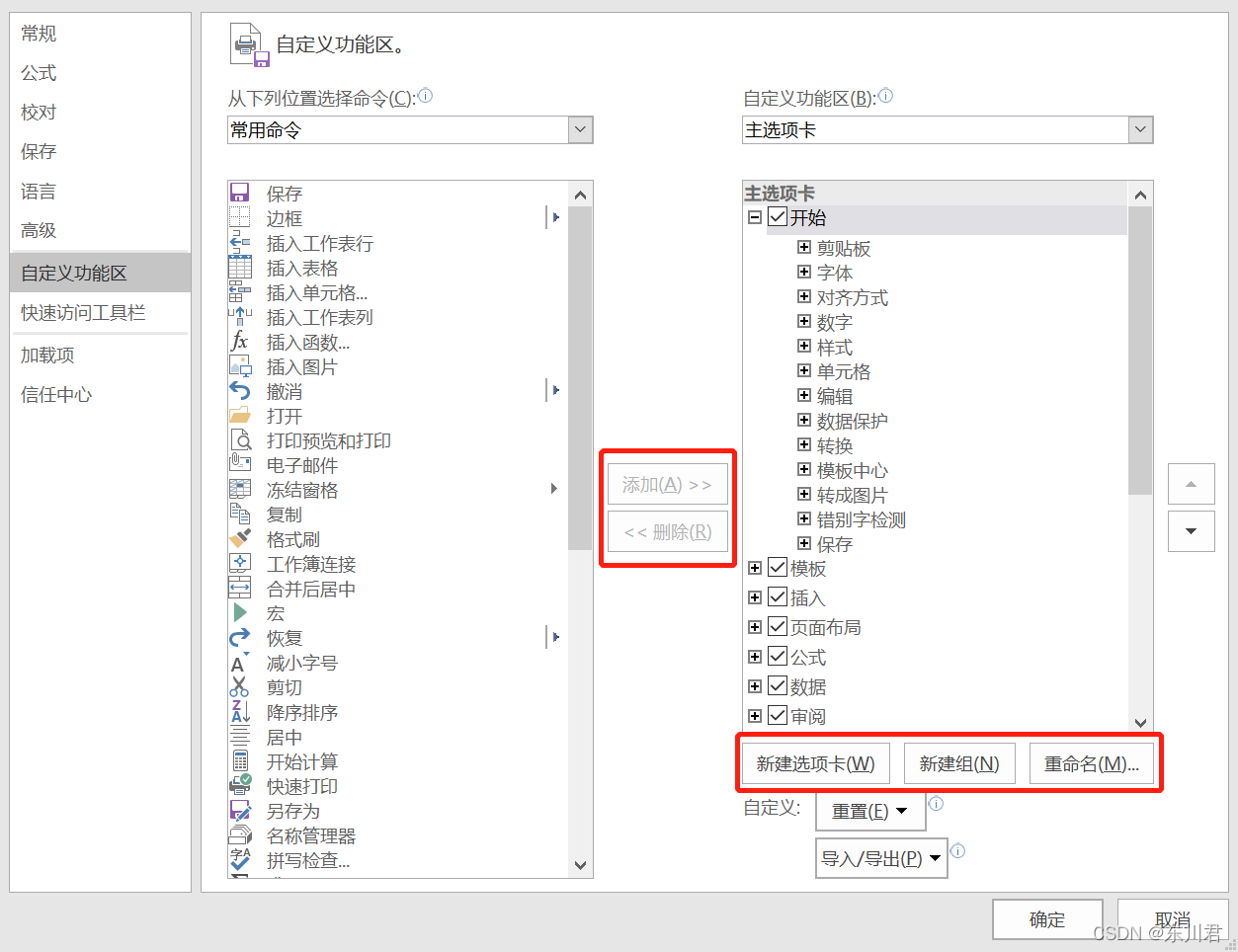The width and height of the screenshot is (1238, 952).
Task: Uncheck the 页面布局 tab checkbox
Action: (x=778, y=627)
